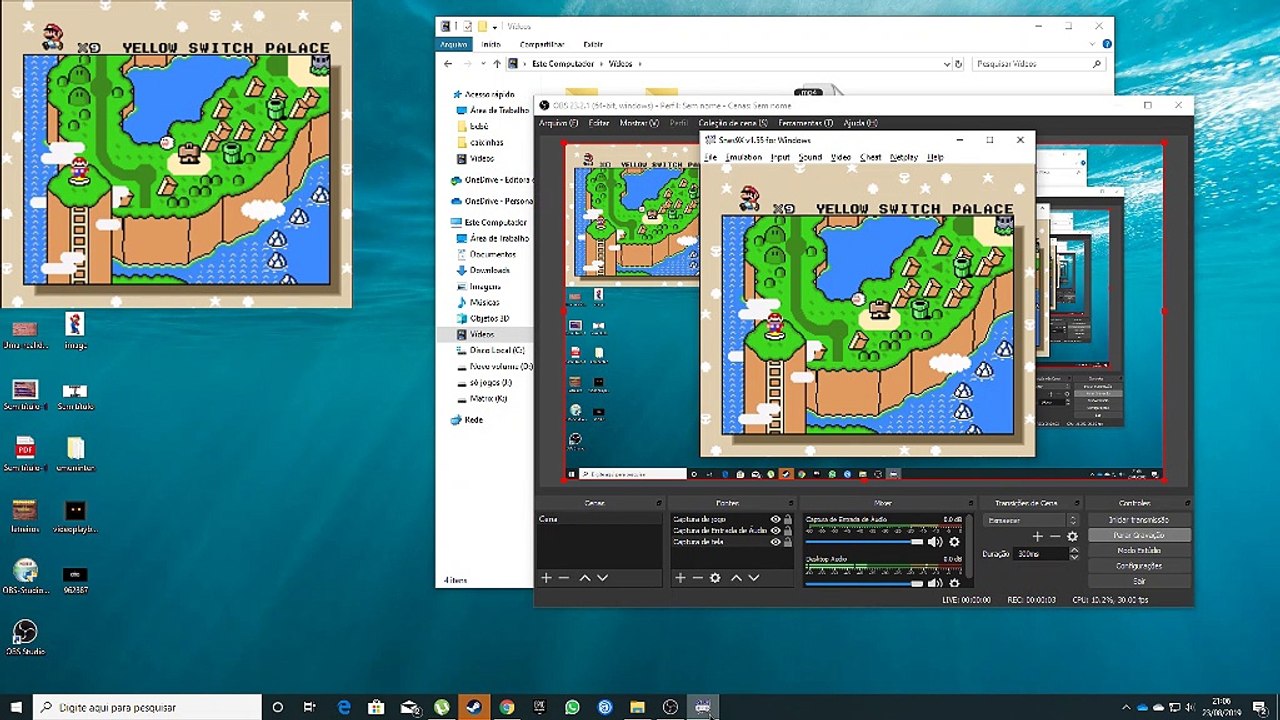Click Iniciar transmissão button
The width and height of the screenshot is (1280, 720).
(1139, 520)
